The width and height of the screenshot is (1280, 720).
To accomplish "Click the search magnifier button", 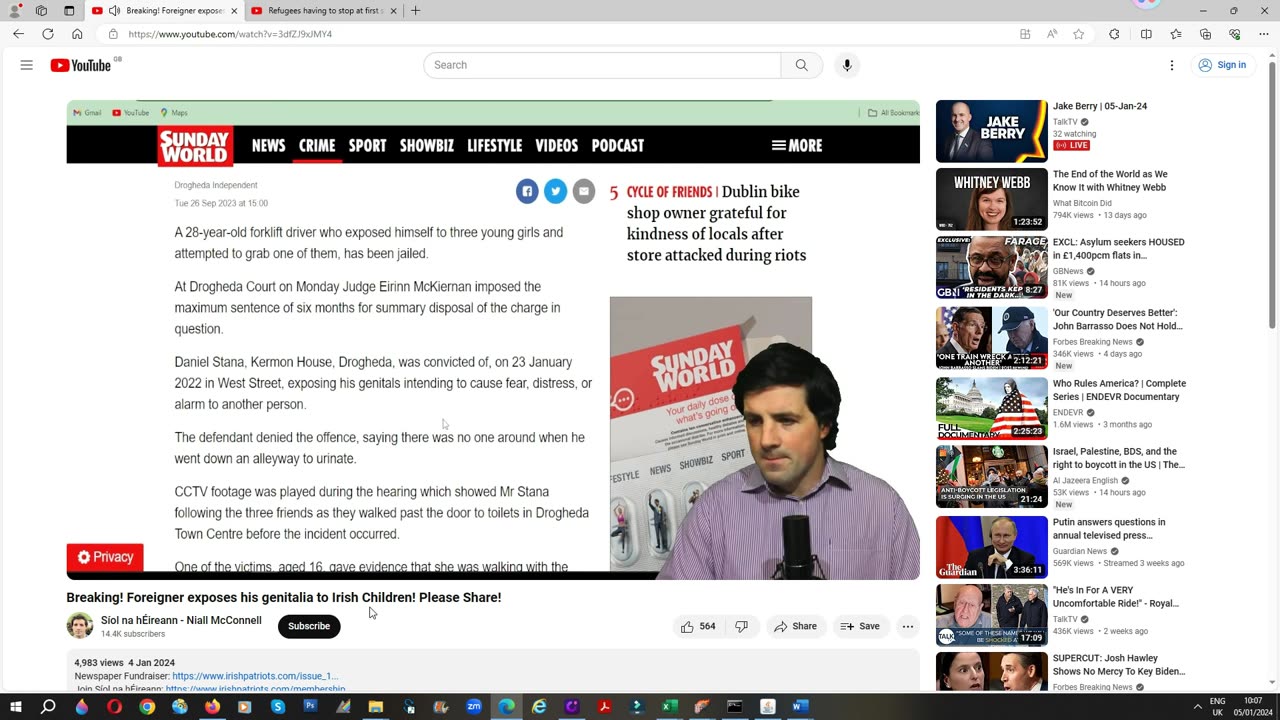I will 801,65.
